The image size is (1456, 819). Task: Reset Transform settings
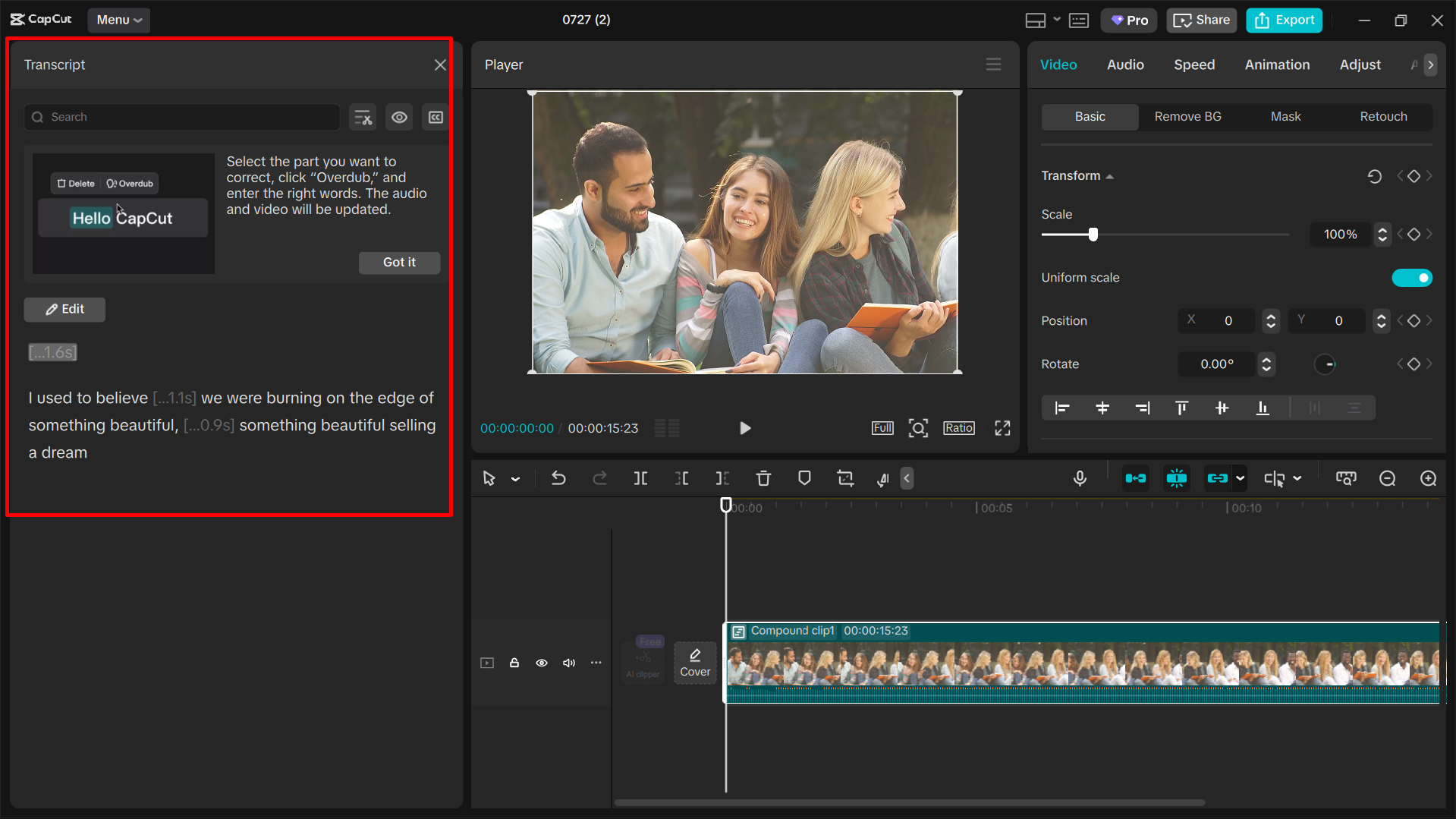[1374, 176]
